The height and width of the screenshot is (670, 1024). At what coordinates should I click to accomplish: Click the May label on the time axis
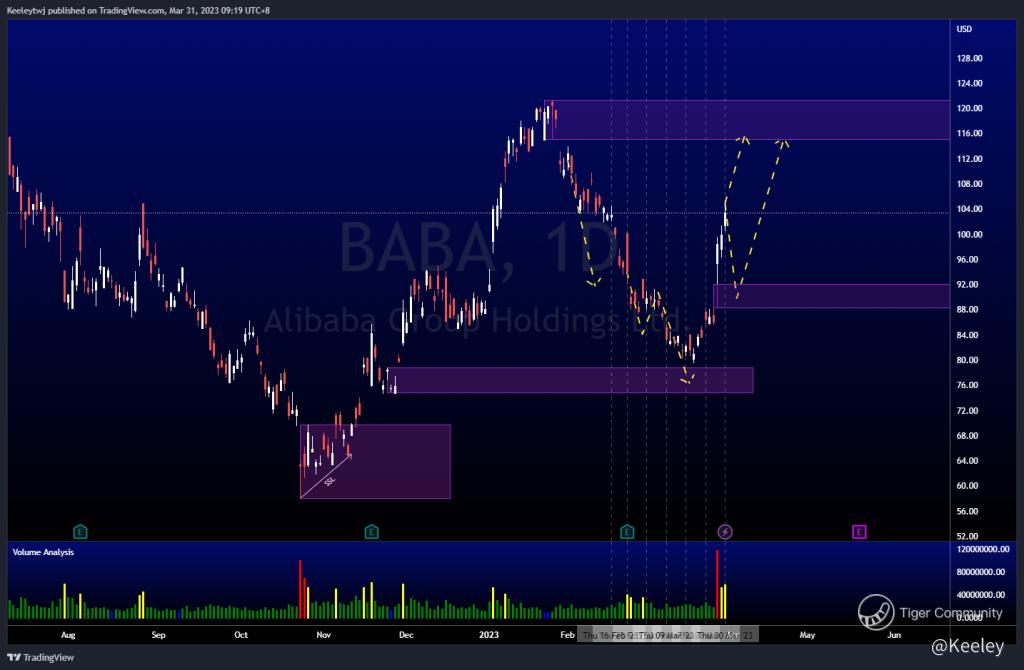(x=807, y=635)
